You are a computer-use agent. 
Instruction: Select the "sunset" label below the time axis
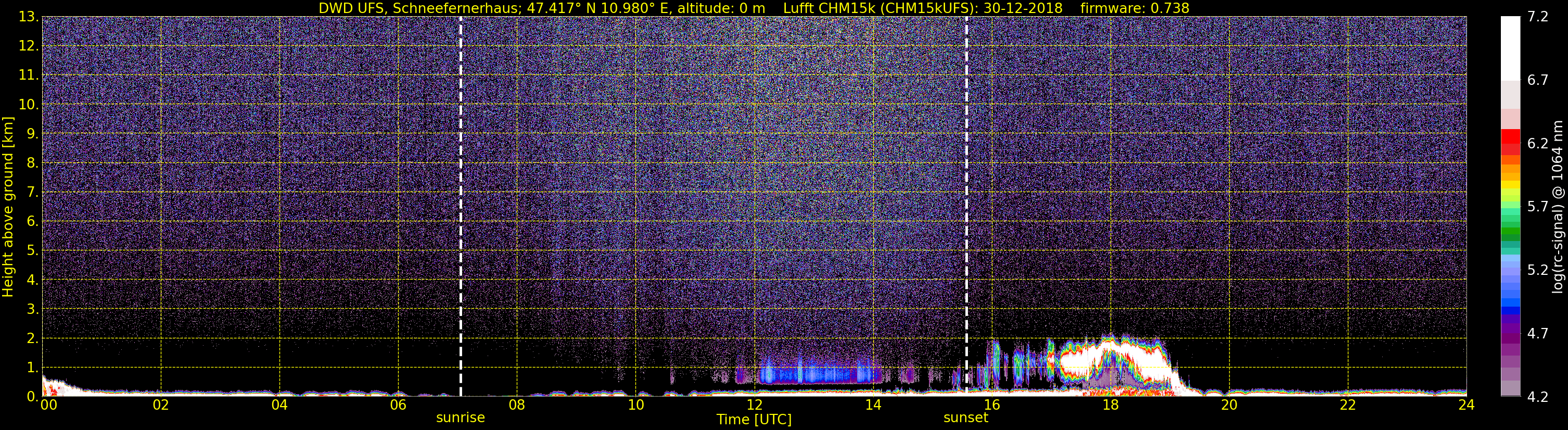coord(966,418)
